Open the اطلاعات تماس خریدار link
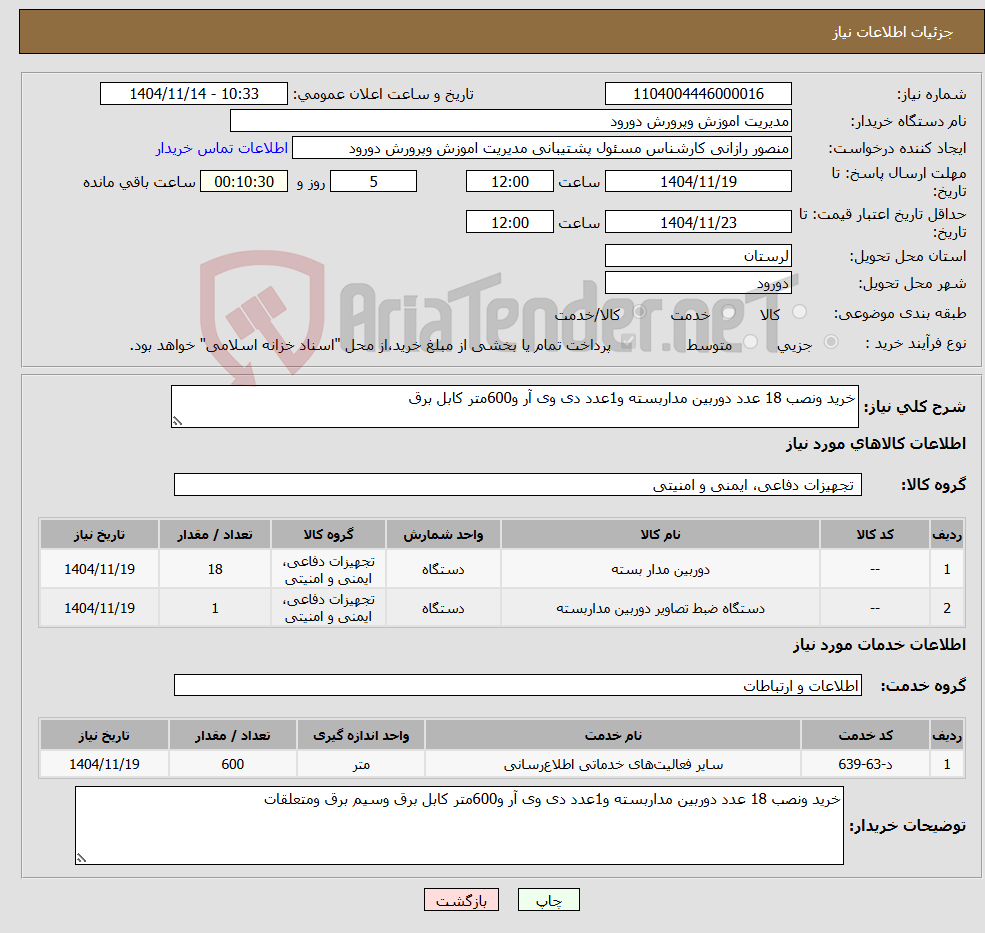Screen dimensions: 985x933 click(x=222, y=148)
